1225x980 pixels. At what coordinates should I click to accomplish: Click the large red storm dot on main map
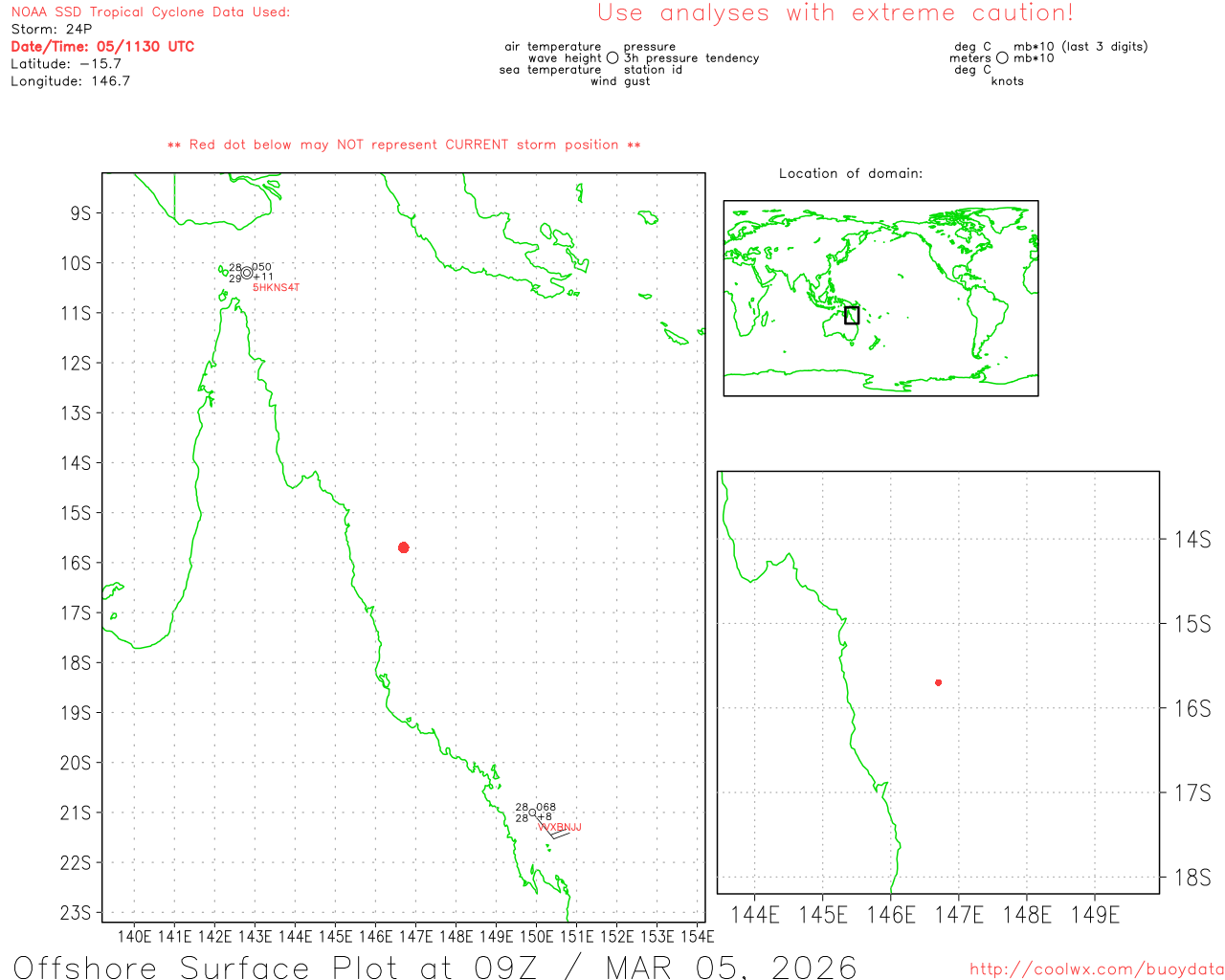(x=404, y=547)
